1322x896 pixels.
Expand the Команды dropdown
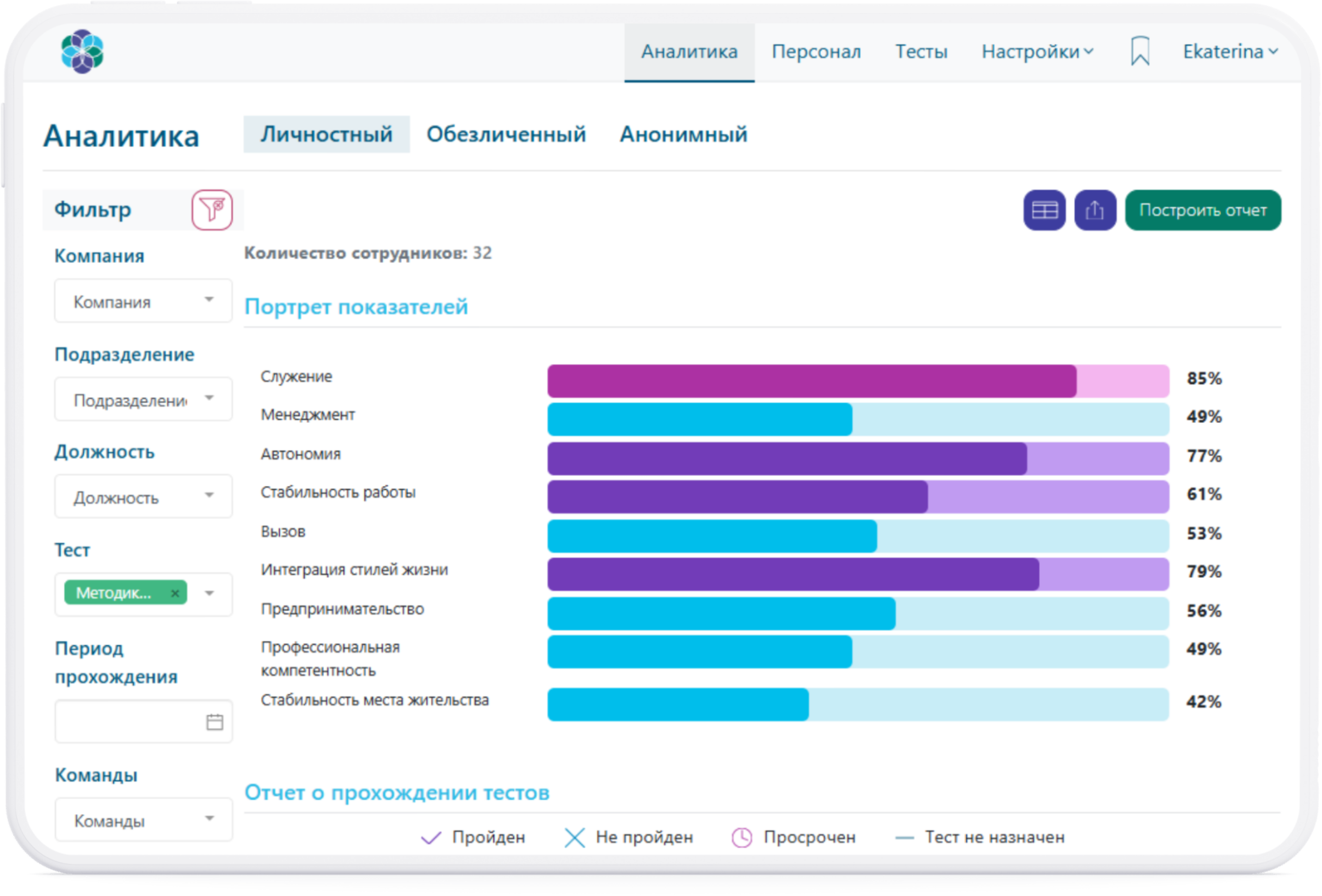click(143, 820)
